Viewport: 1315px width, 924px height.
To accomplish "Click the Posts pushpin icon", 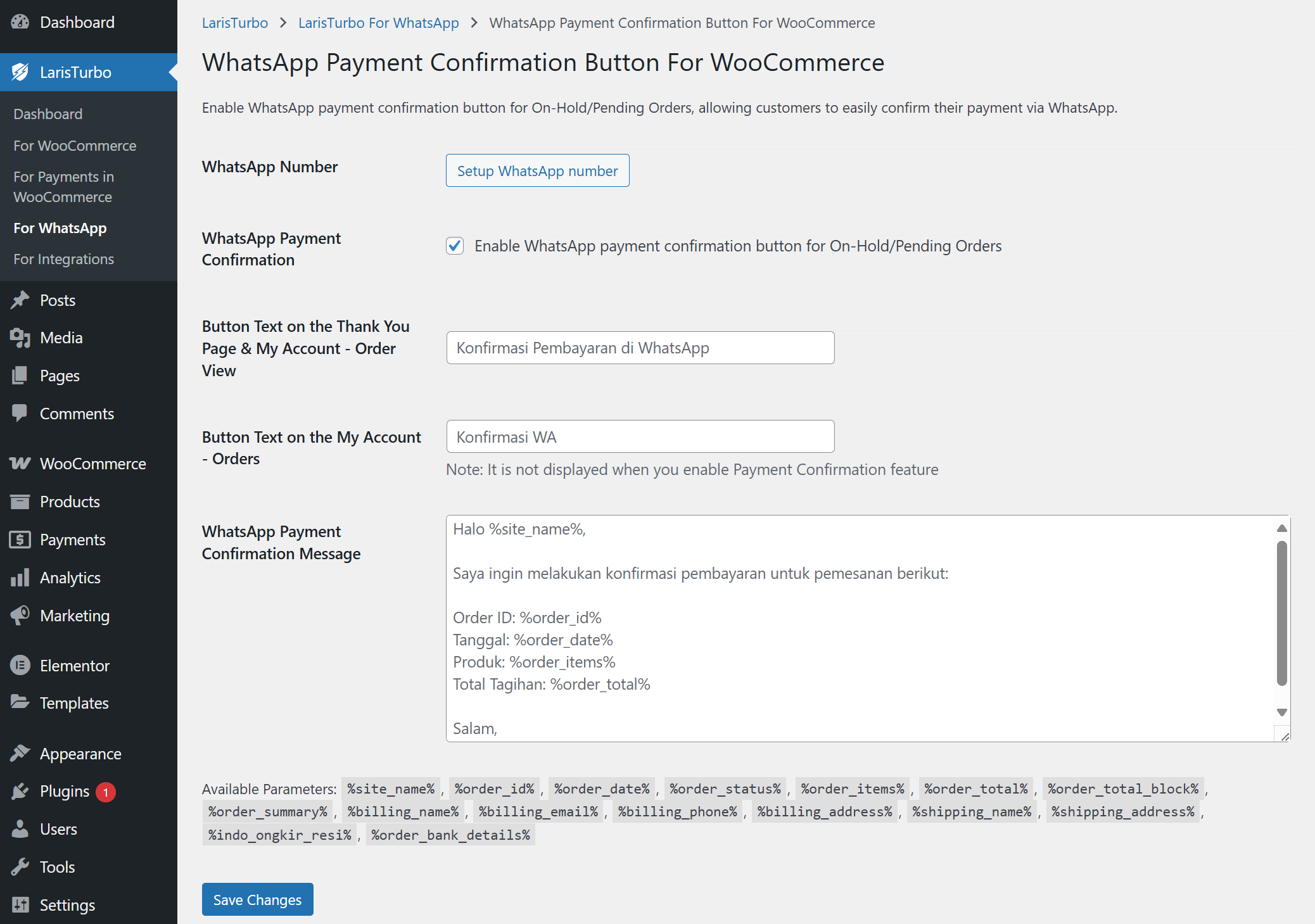I will (20, 300).
